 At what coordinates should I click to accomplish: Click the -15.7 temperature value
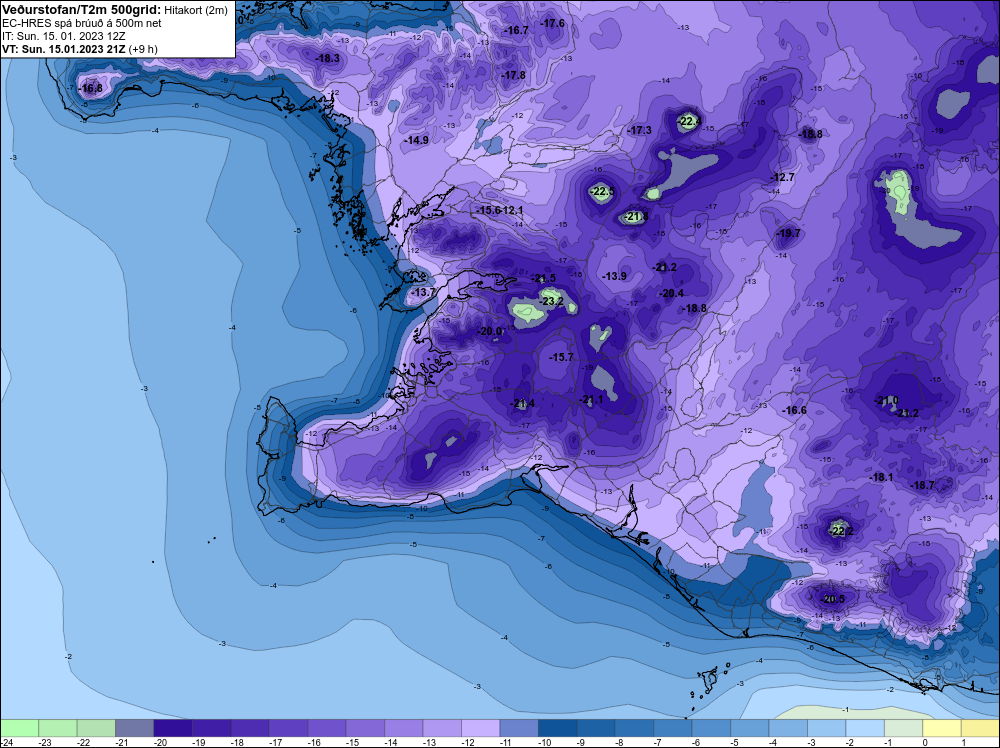coord(562,358)
